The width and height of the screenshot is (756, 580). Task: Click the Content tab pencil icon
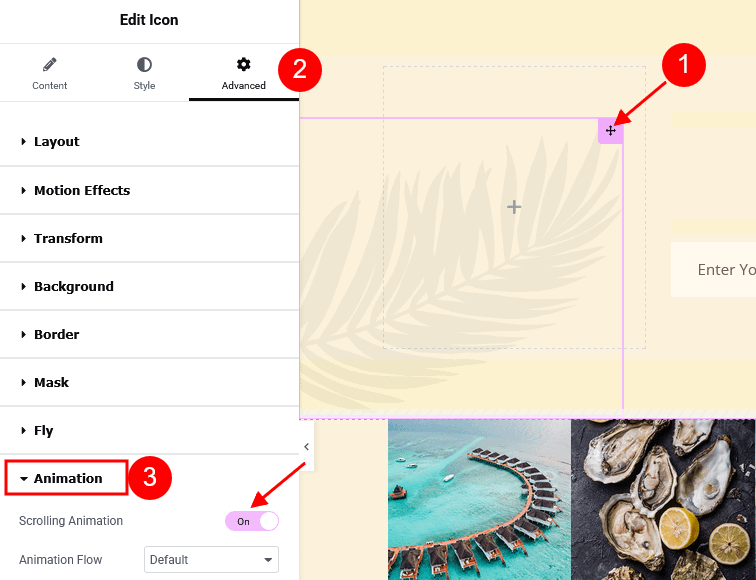(x=50, y=64)
